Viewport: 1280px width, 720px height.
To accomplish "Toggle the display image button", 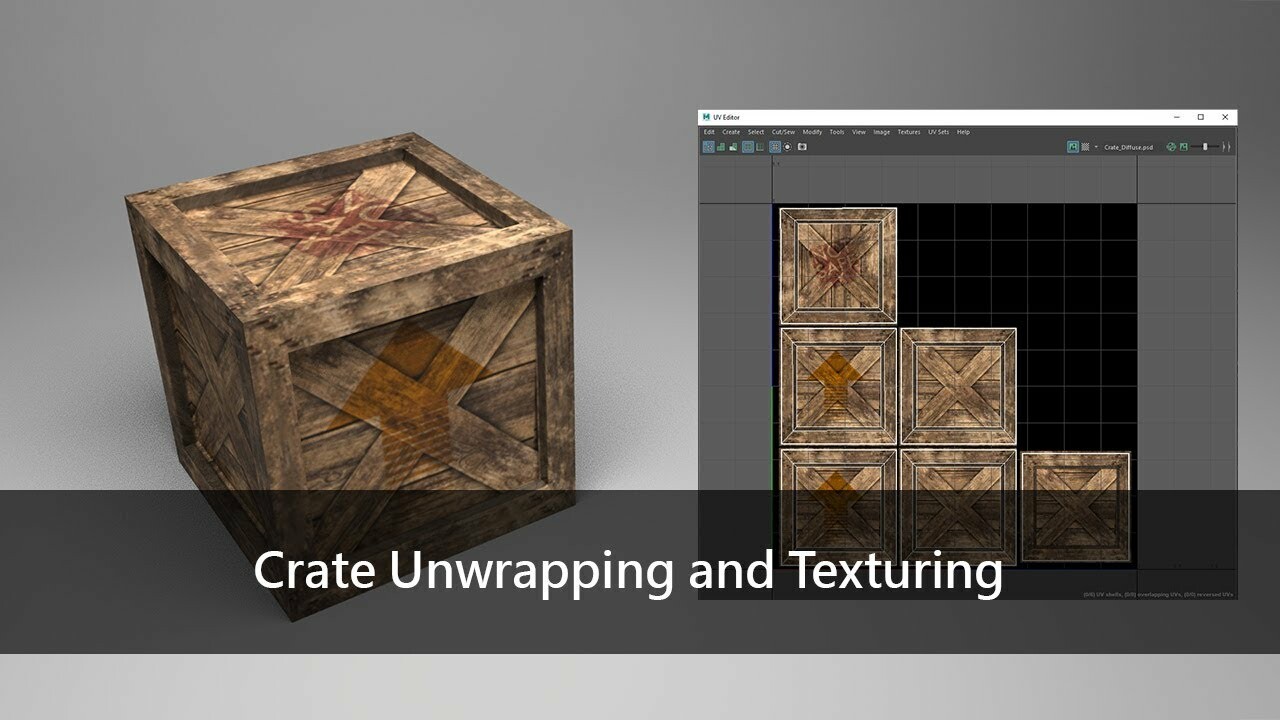I will (1073, 147).
